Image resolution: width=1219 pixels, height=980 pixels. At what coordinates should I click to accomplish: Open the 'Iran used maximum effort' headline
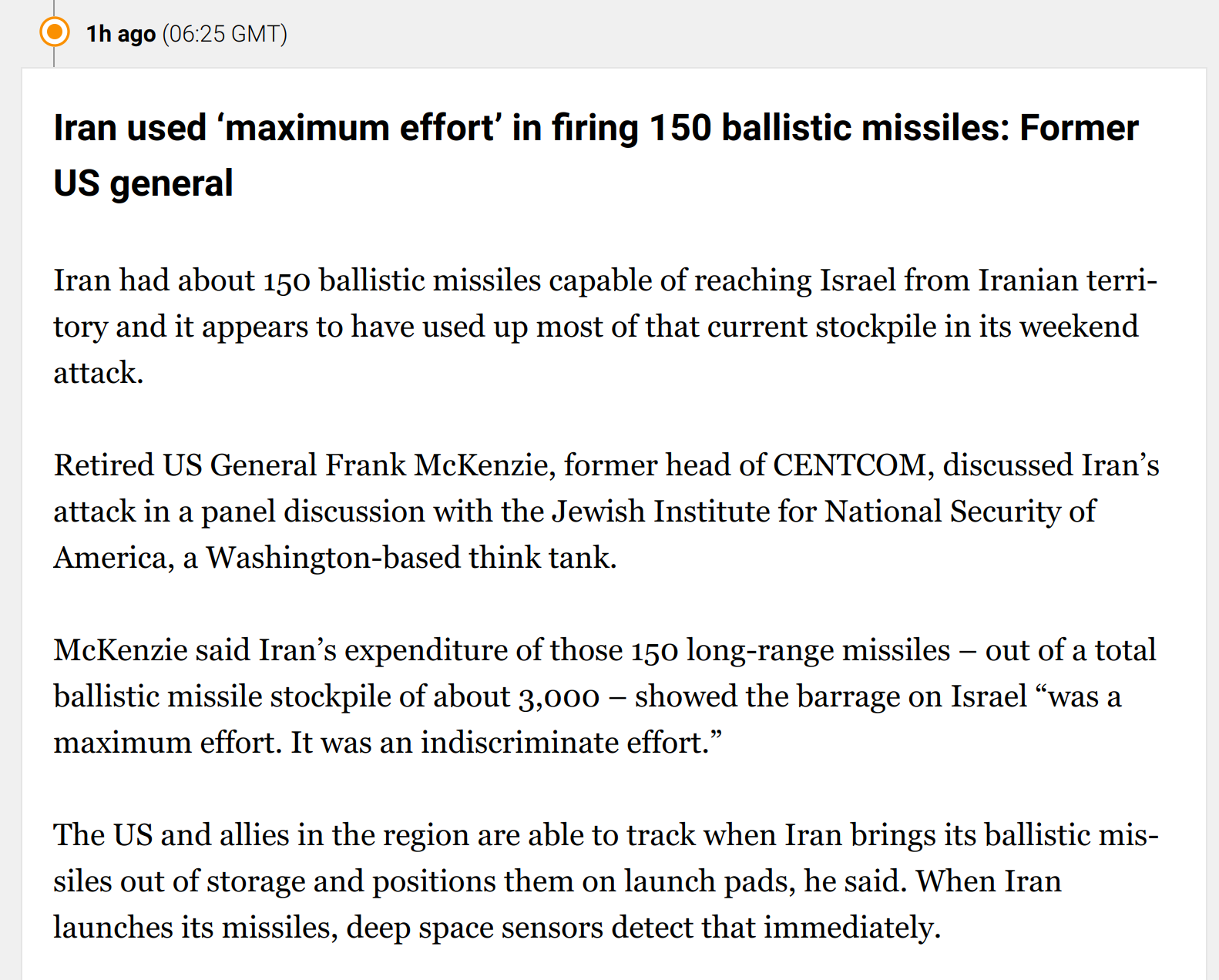596,155
